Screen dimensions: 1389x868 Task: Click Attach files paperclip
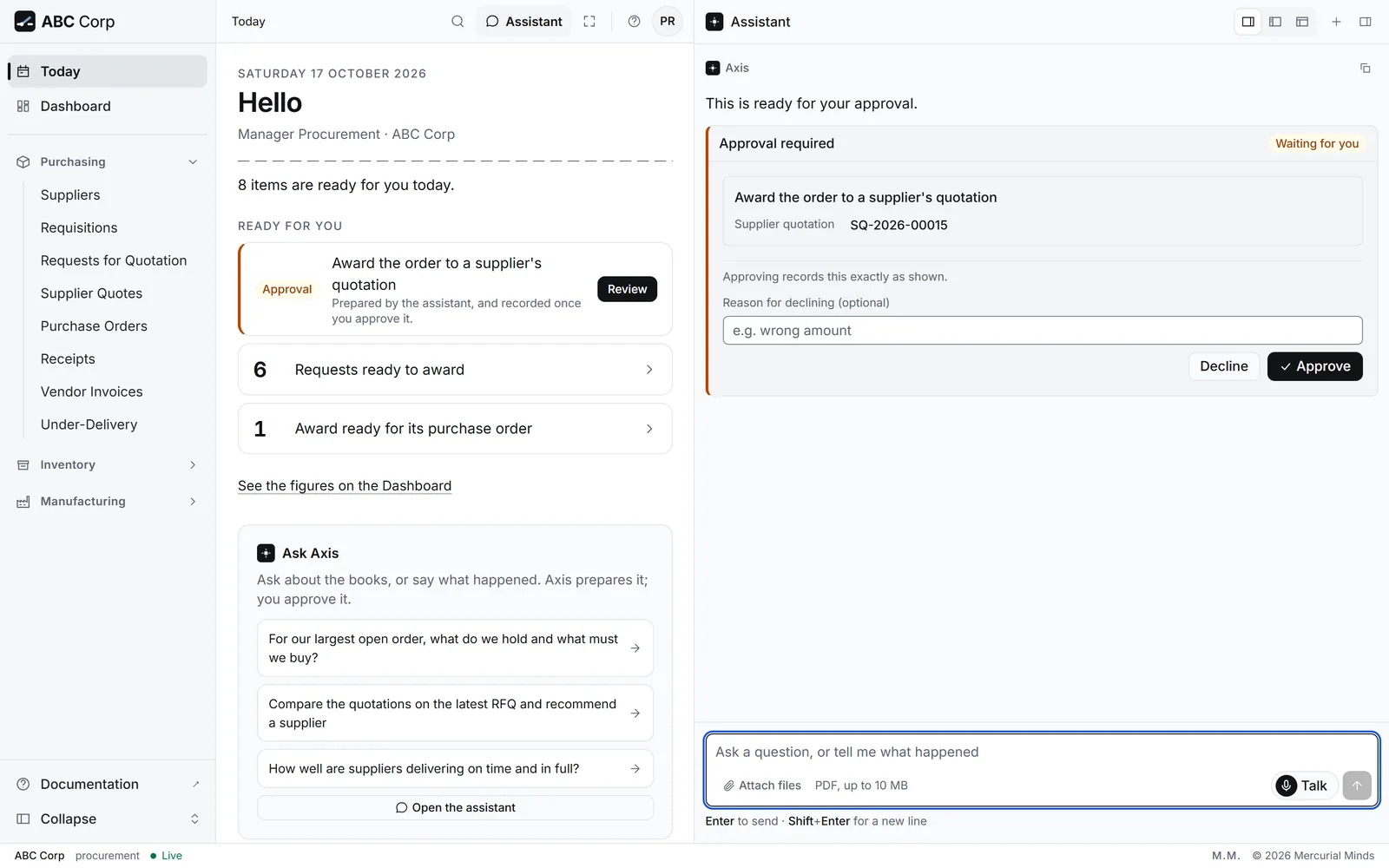762,786
